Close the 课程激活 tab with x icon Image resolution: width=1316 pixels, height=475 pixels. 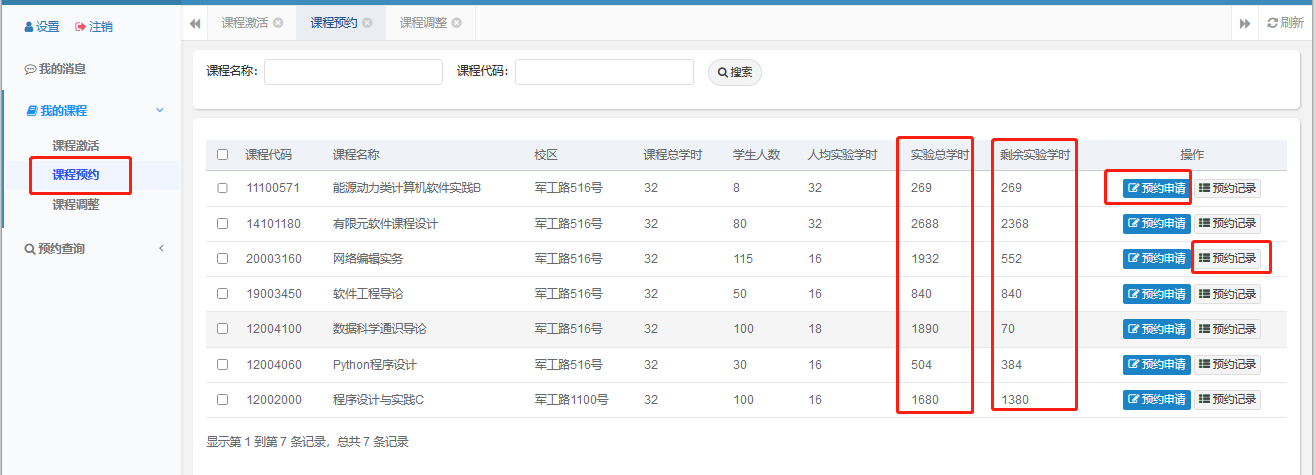tap(278, 23)
